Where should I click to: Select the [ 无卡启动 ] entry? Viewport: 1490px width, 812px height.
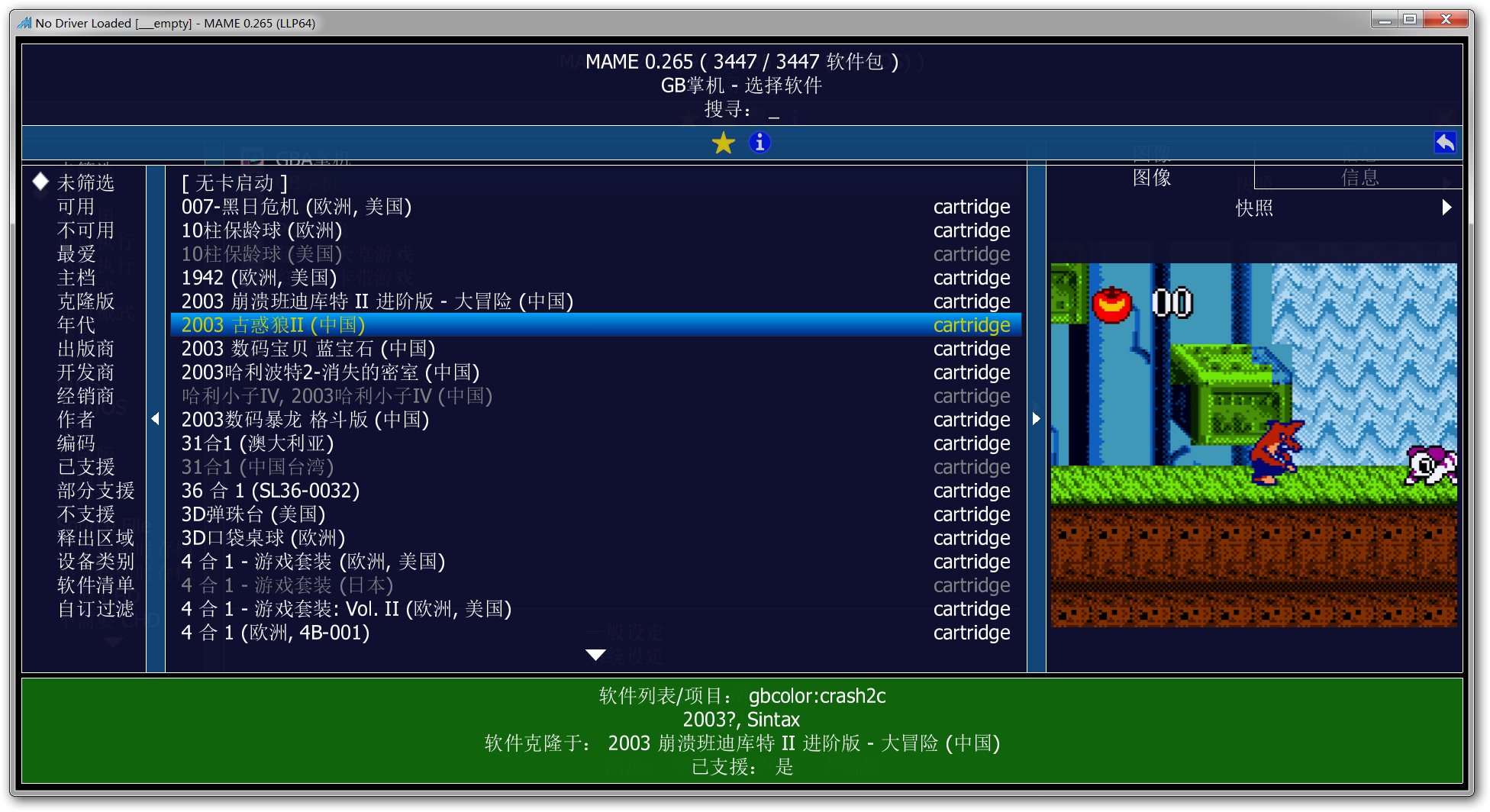(595, 183)
